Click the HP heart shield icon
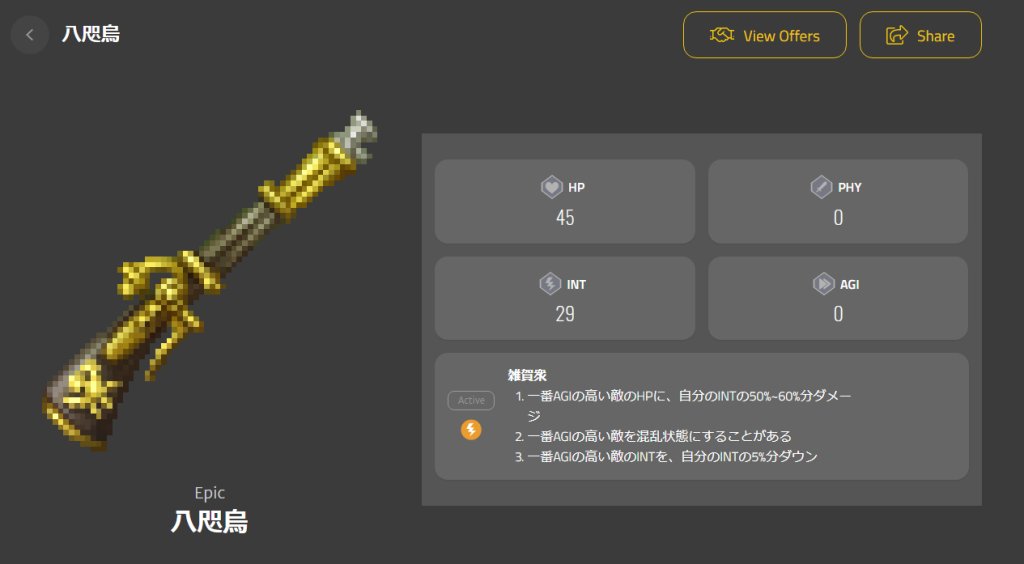The image size is (1024, 564). point(552,187)
